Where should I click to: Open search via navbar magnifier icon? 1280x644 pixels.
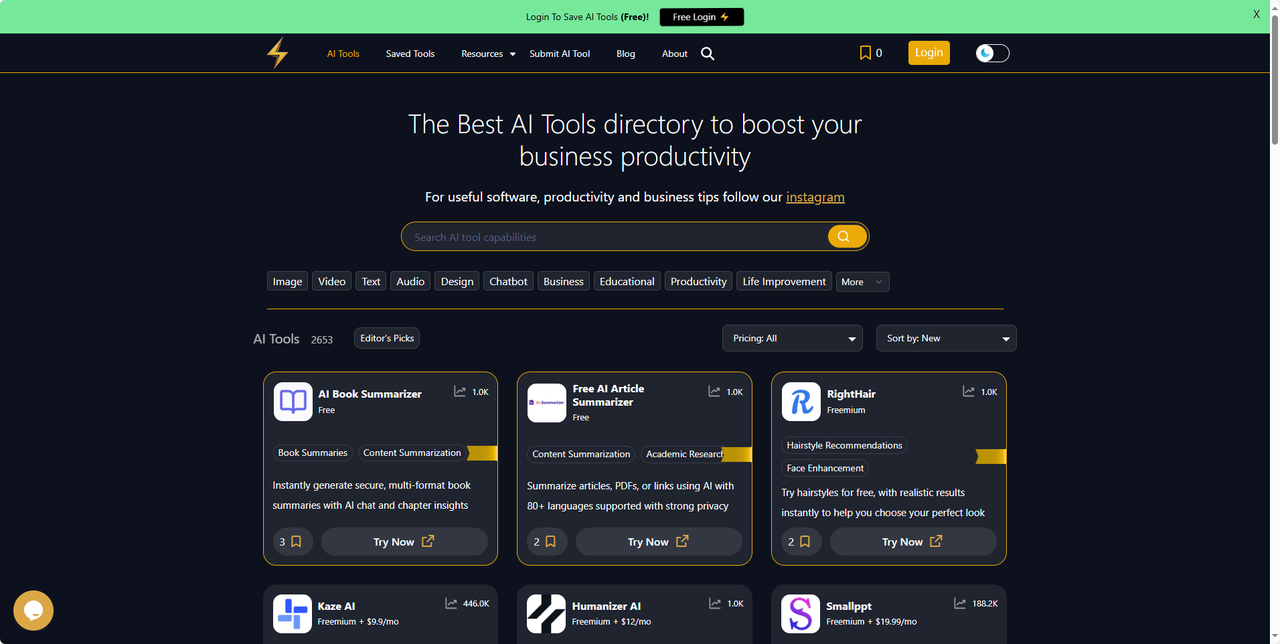coord(708,54)
